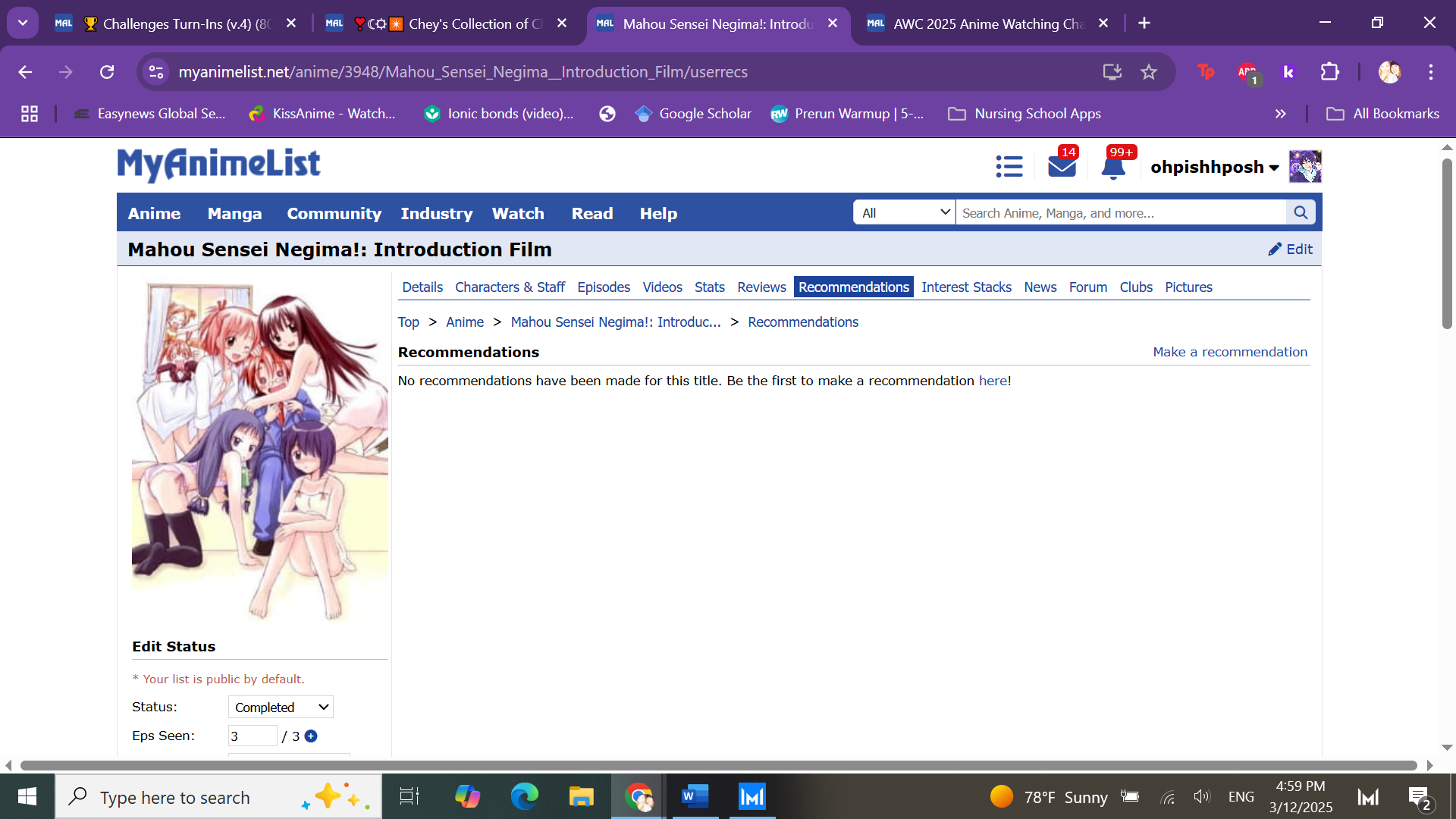Open the browser extensions puzzle icon
Viewport: 1456px width, 819px height.
tap(1329, 72)
